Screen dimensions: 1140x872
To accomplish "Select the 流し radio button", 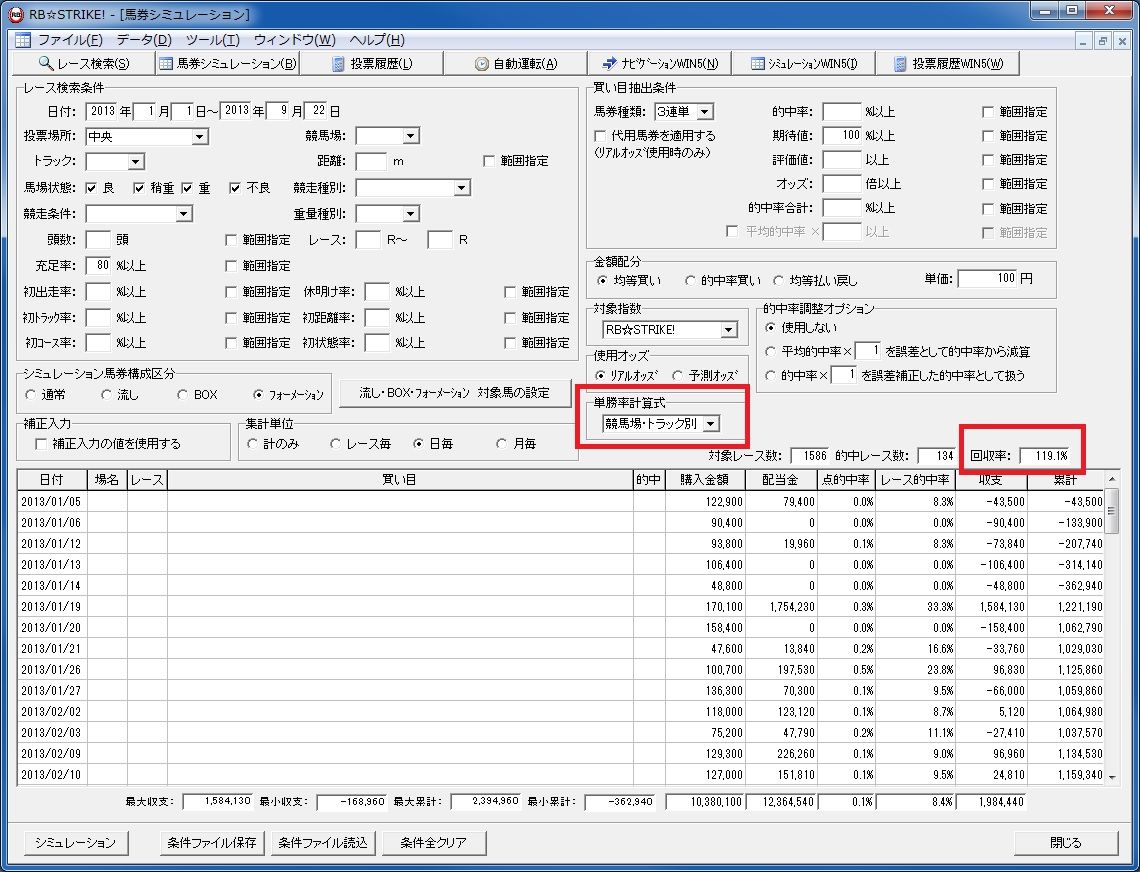I will 106,395.
